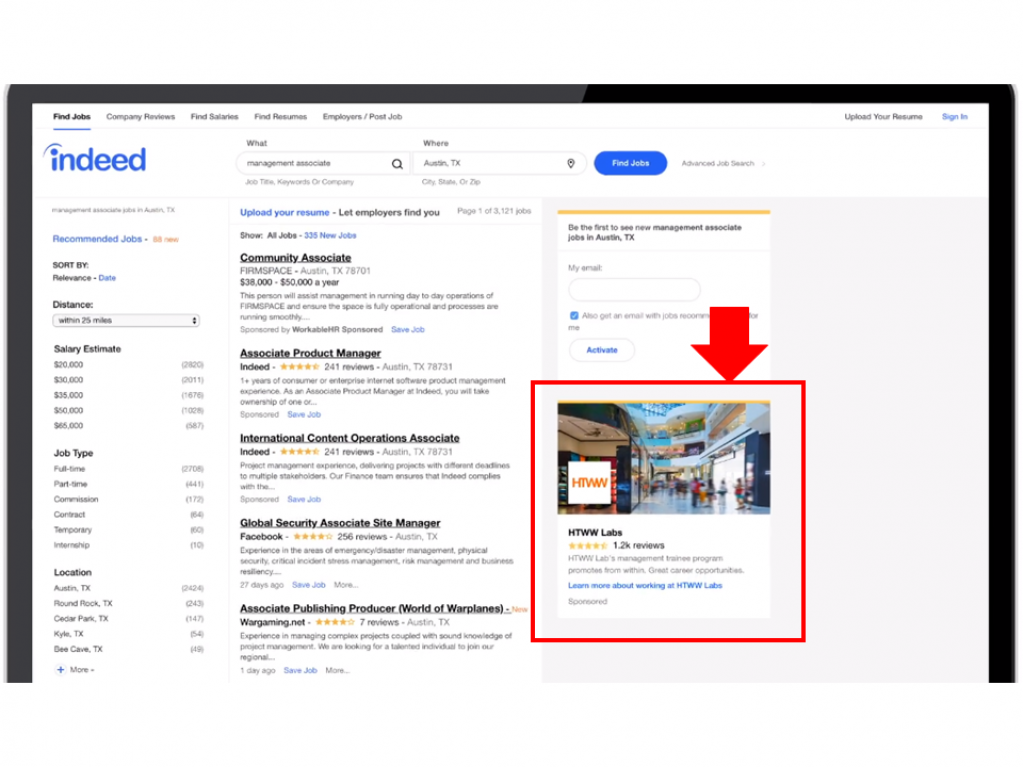Filter by $65,000 salary estimate
The image size is (1023, 767).
point(69,426)
